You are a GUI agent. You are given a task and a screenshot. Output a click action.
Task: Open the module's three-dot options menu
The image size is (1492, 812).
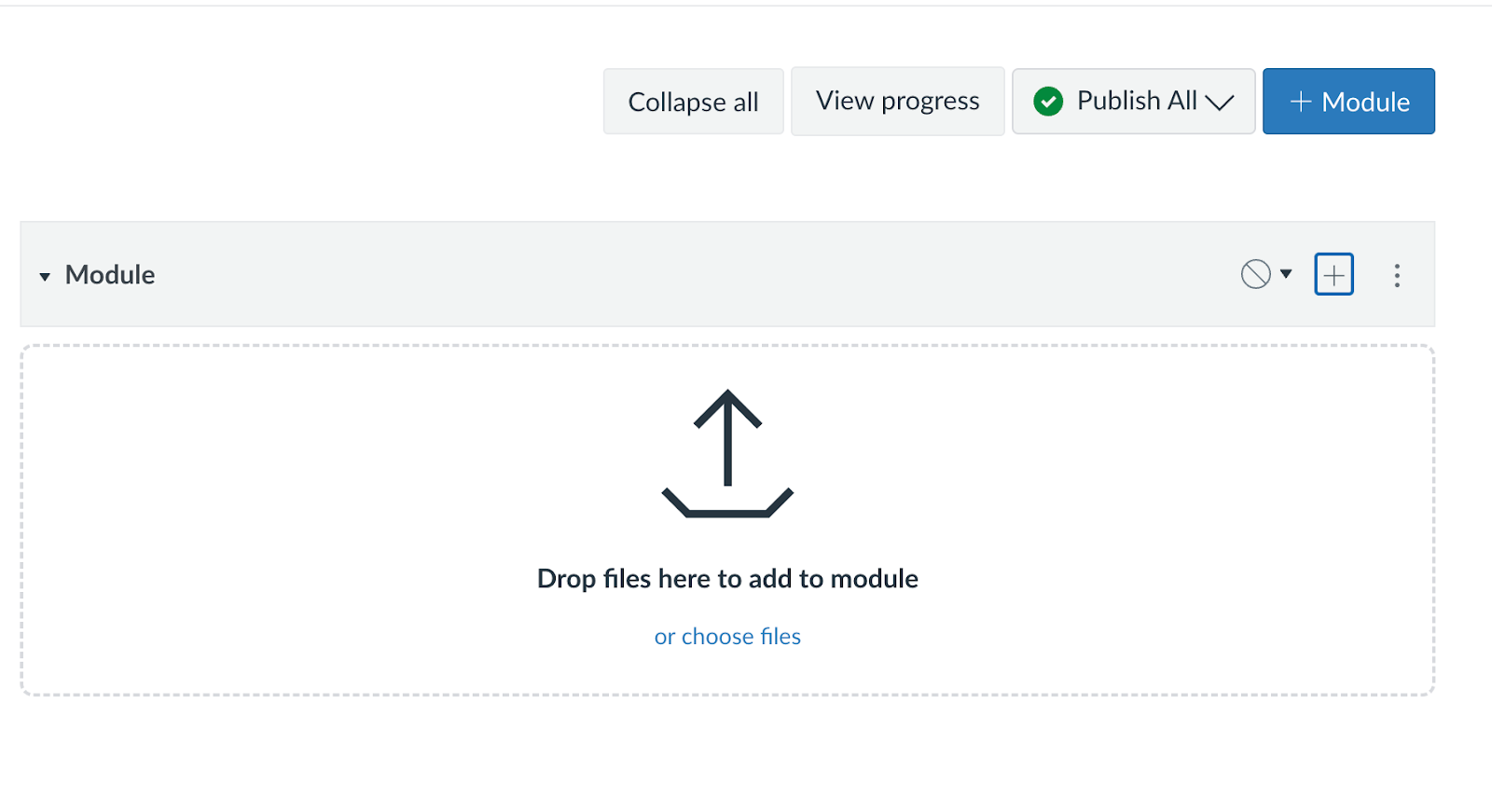[1397, 275]
